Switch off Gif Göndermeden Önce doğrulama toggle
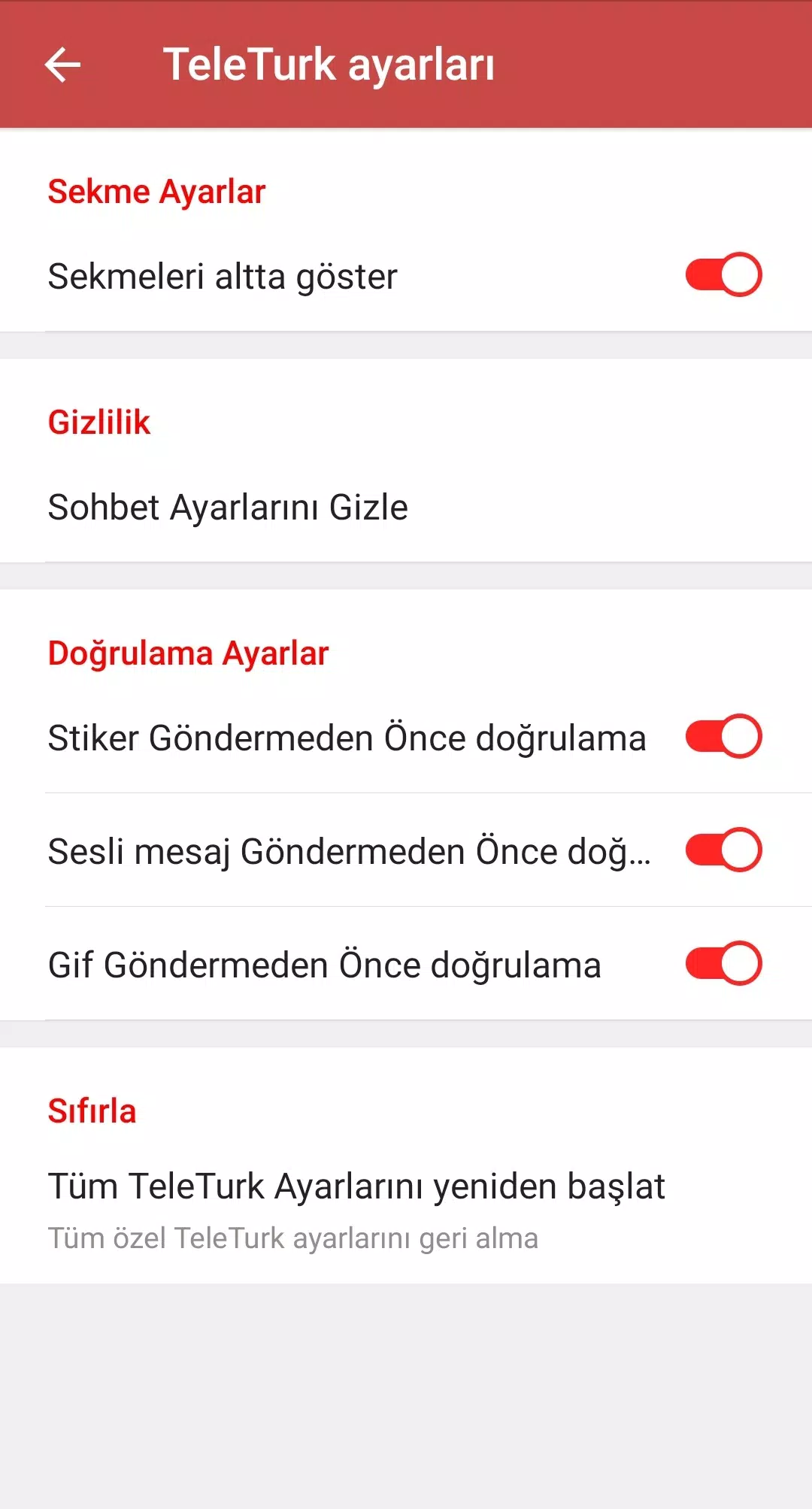Viewport: 812px width, 1509px height. [723, 964]
